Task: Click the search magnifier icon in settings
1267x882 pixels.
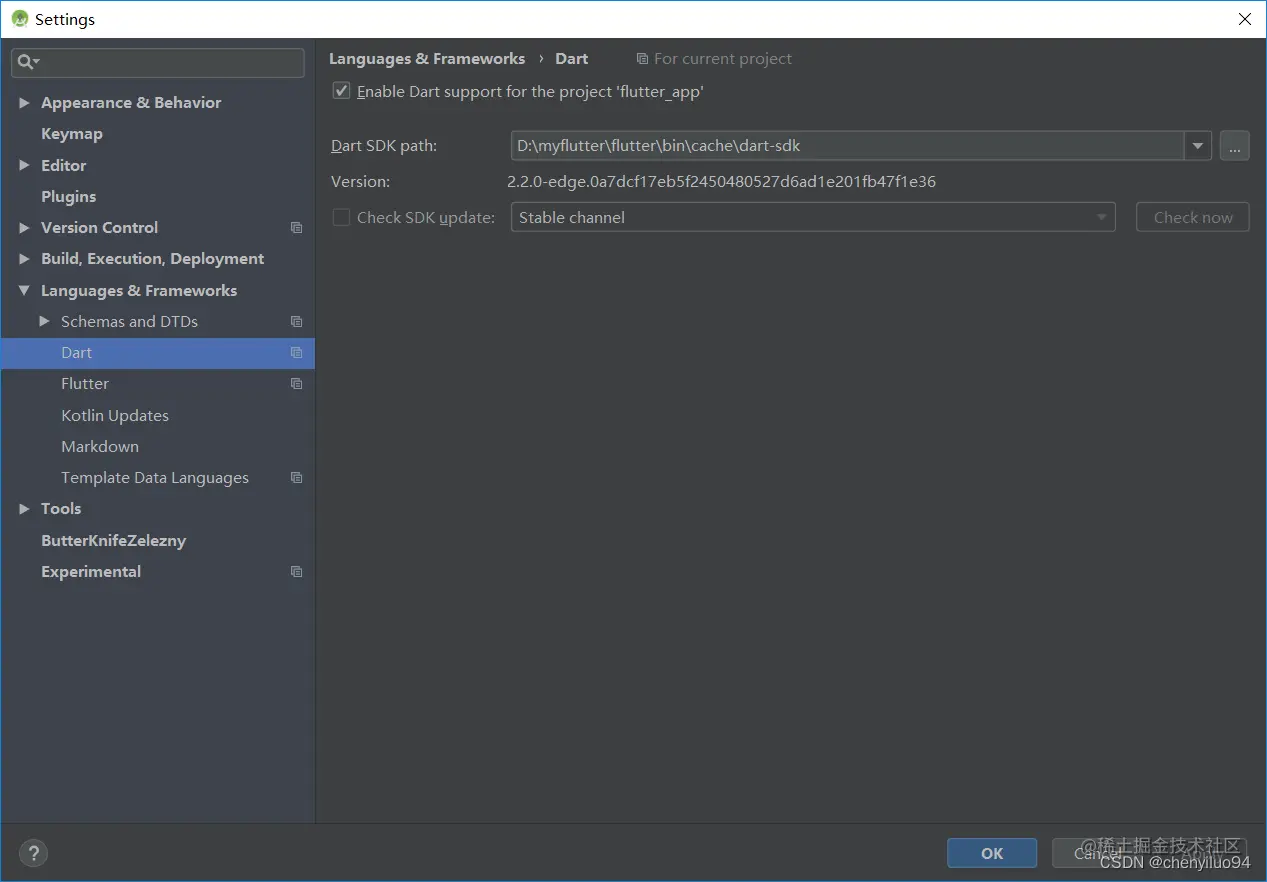Action: (x=28, y=62)
